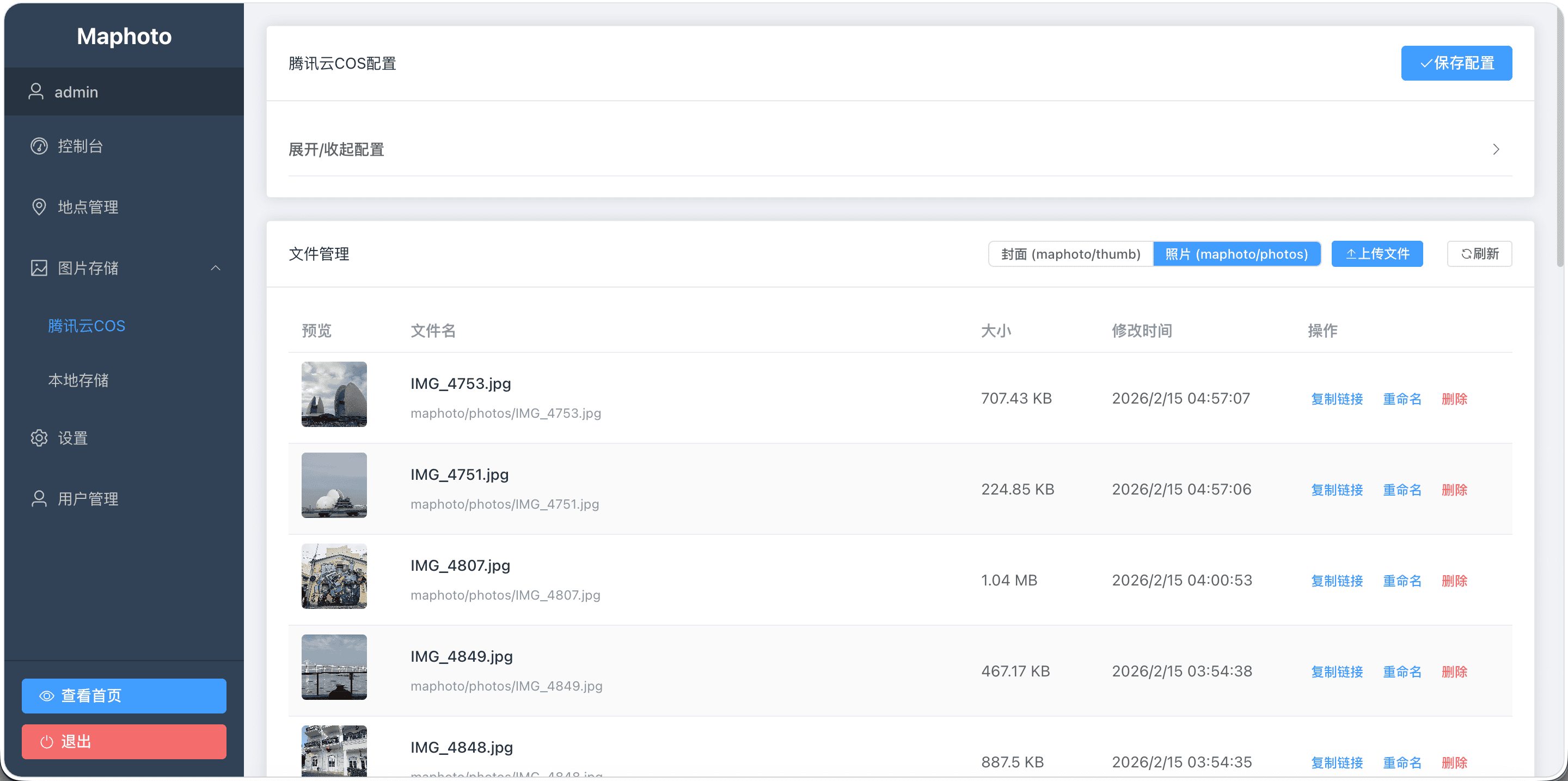Click the power icon on 退出 button

[x=46, y=741]
